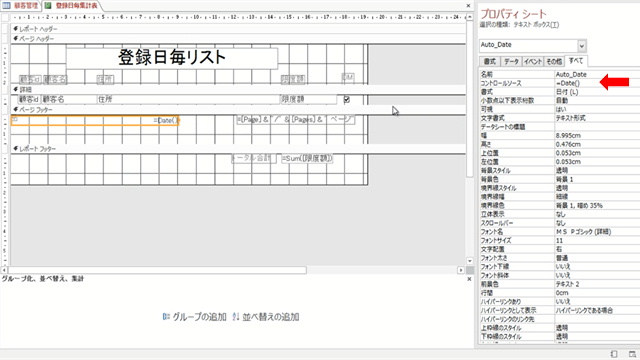Select the DM label in the page header
Screen dimensions: 640x360
[348, 77]
